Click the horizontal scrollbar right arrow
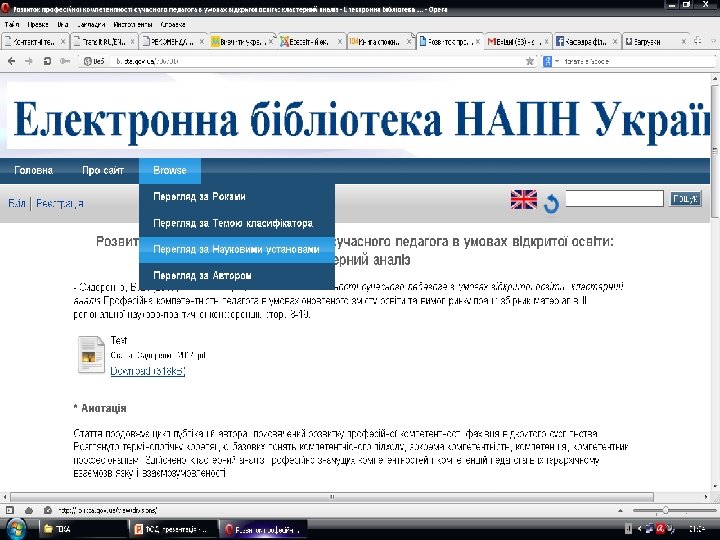720x540 pixels. [x=706, y=497]
